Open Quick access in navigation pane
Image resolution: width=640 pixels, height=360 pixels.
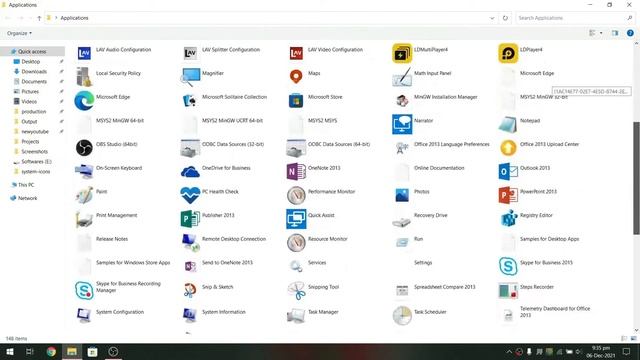[32, 51]
